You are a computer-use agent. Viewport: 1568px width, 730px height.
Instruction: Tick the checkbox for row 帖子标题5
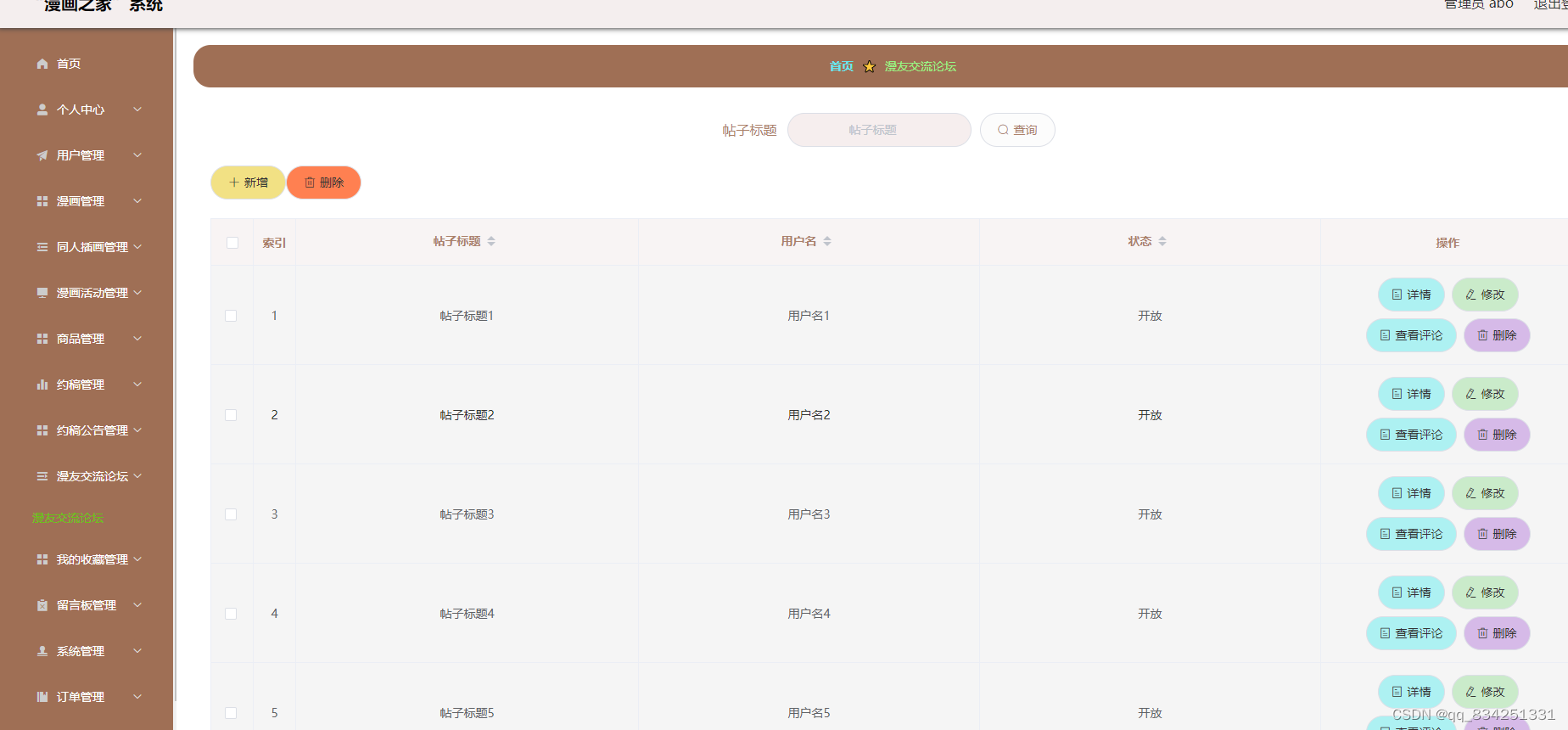231,713
